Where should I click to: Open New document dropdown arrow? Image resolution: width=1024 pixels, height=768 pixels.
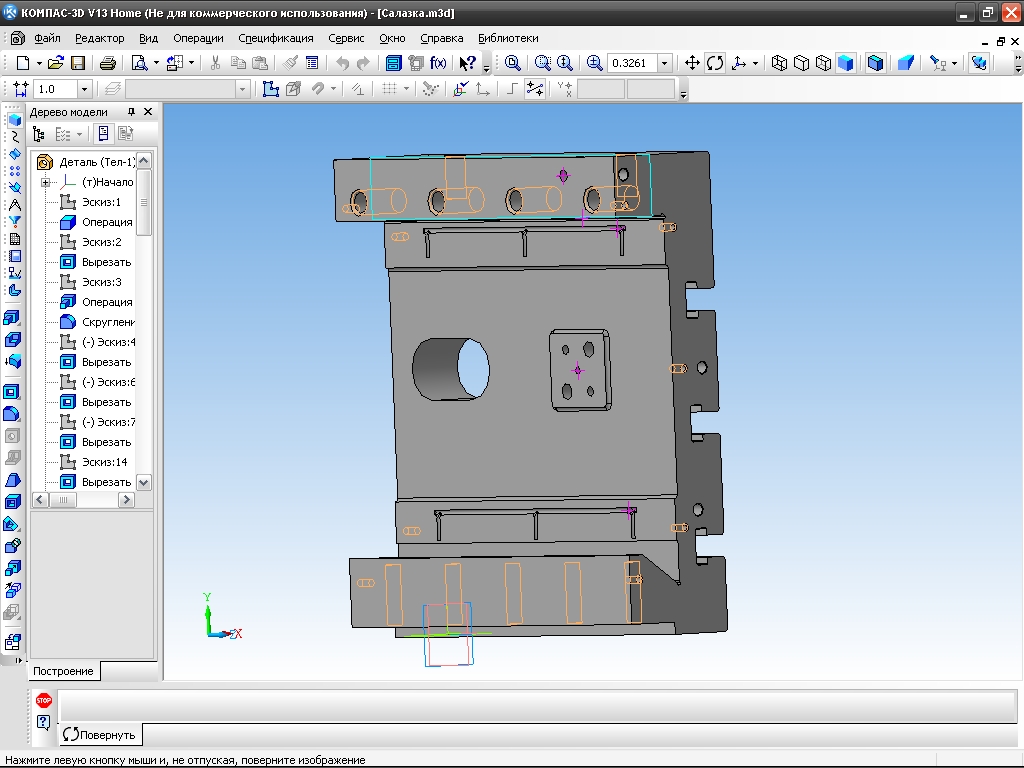39,63
